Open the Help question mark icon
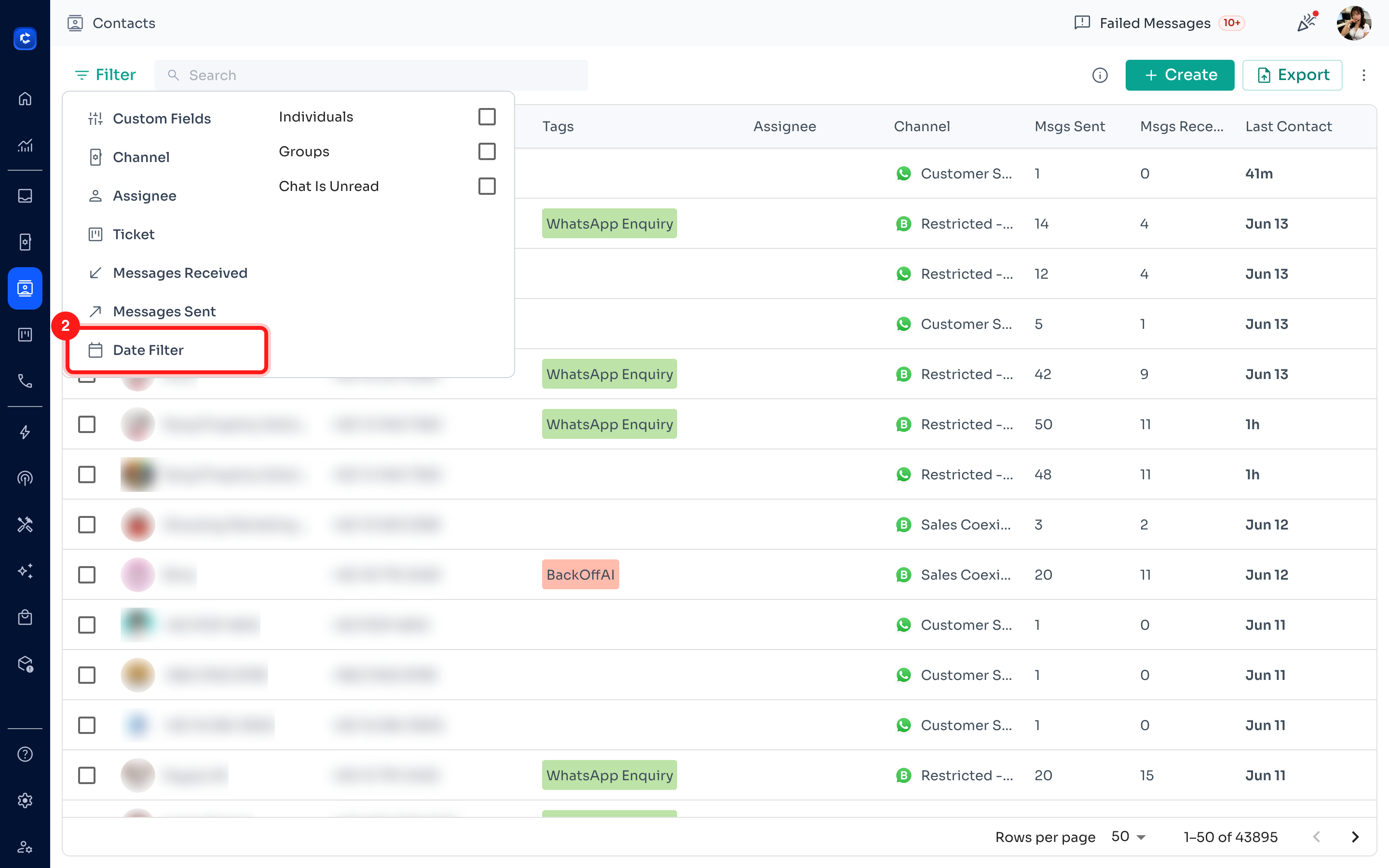 [x=25, y=754]
